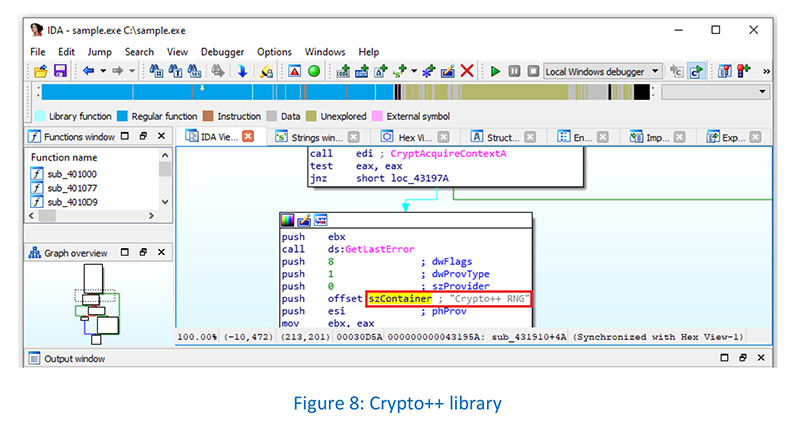The height and width of the screenshot is (429, 799).
Task: Close the Graph overview panel
Action: pos(162,252)
